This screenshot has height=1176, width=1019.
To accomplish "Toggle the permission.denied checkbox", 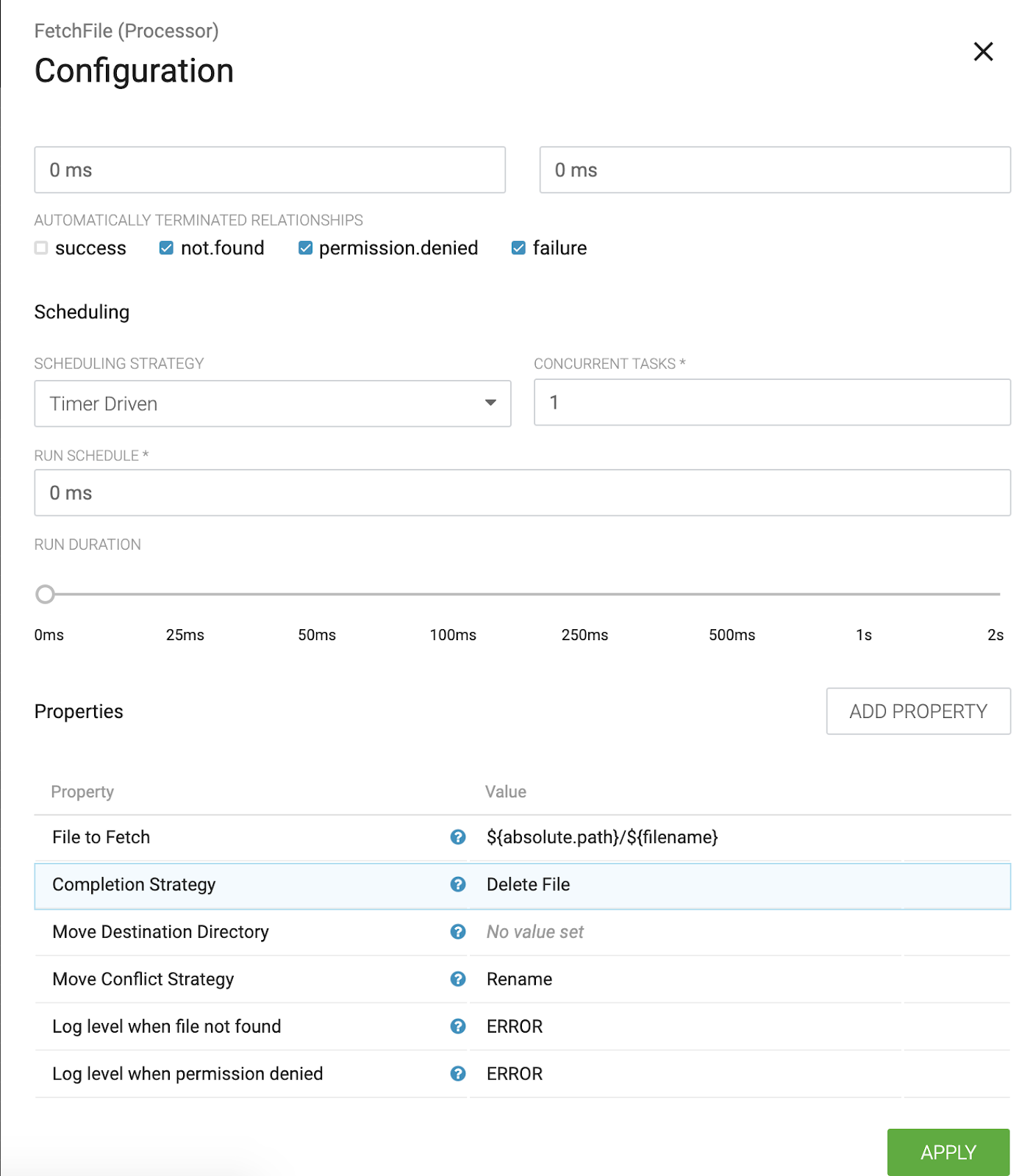I will (305, 248).
